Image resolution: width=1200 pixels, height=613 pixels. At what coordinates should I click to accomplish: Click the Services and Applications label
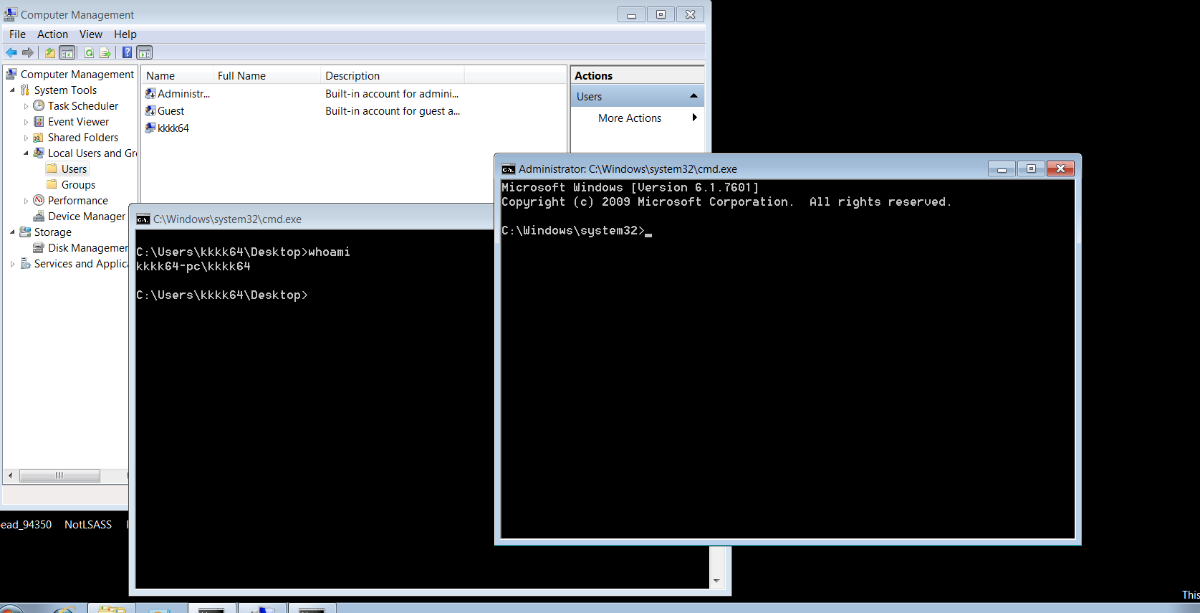[x=81, y=264]
